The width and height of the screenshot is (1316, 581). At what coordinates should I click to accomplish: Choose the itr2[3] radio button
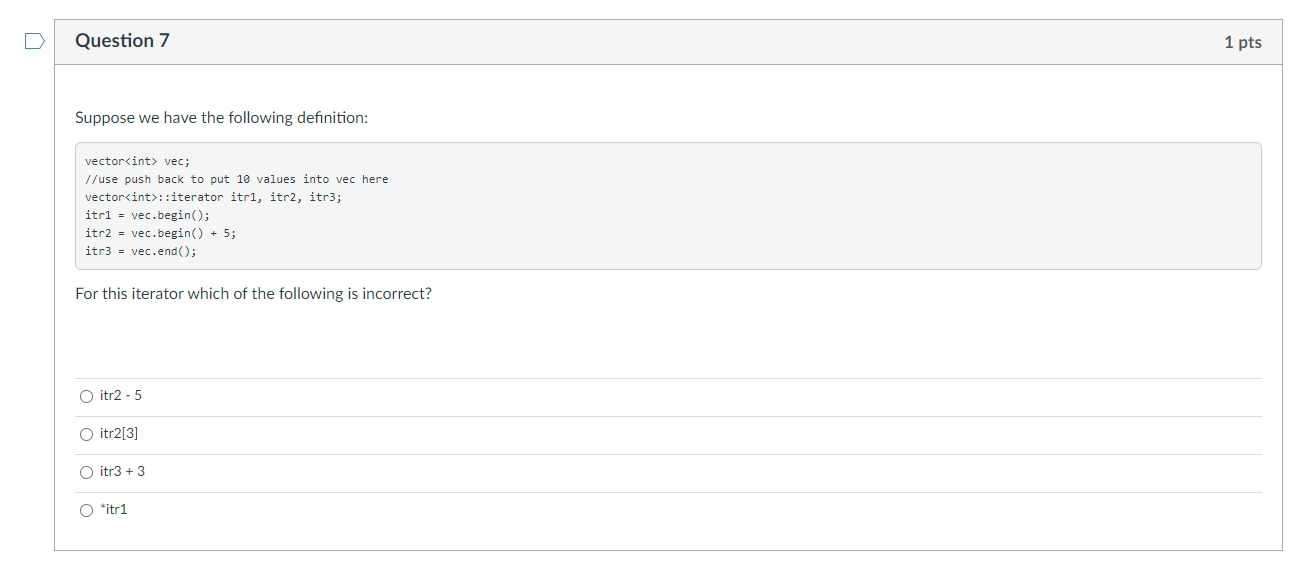(86, 434)
